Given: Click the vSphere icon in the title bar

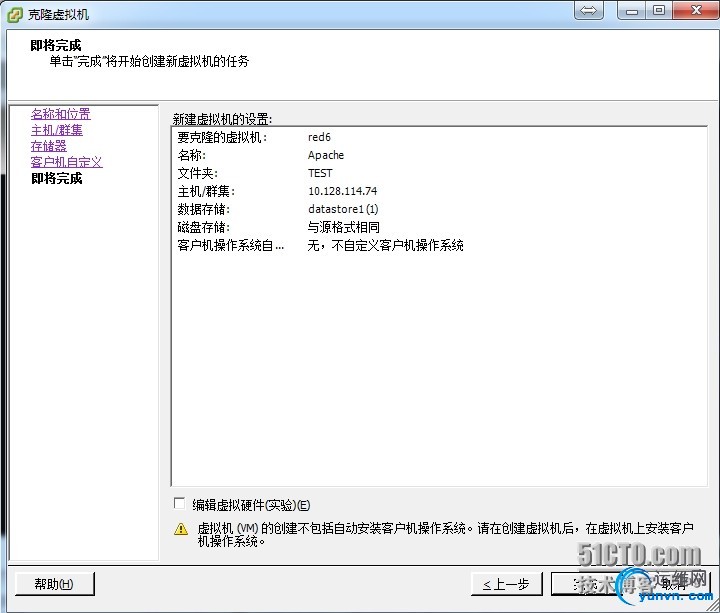Looking at the screenshot, I should (15, 14).
